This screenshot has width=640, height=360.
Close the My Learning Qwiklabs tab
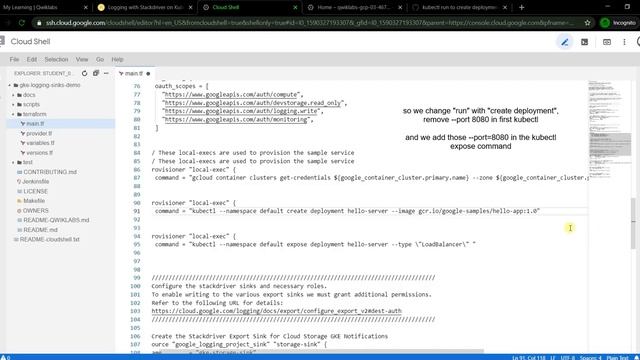(x=86, y=7)
